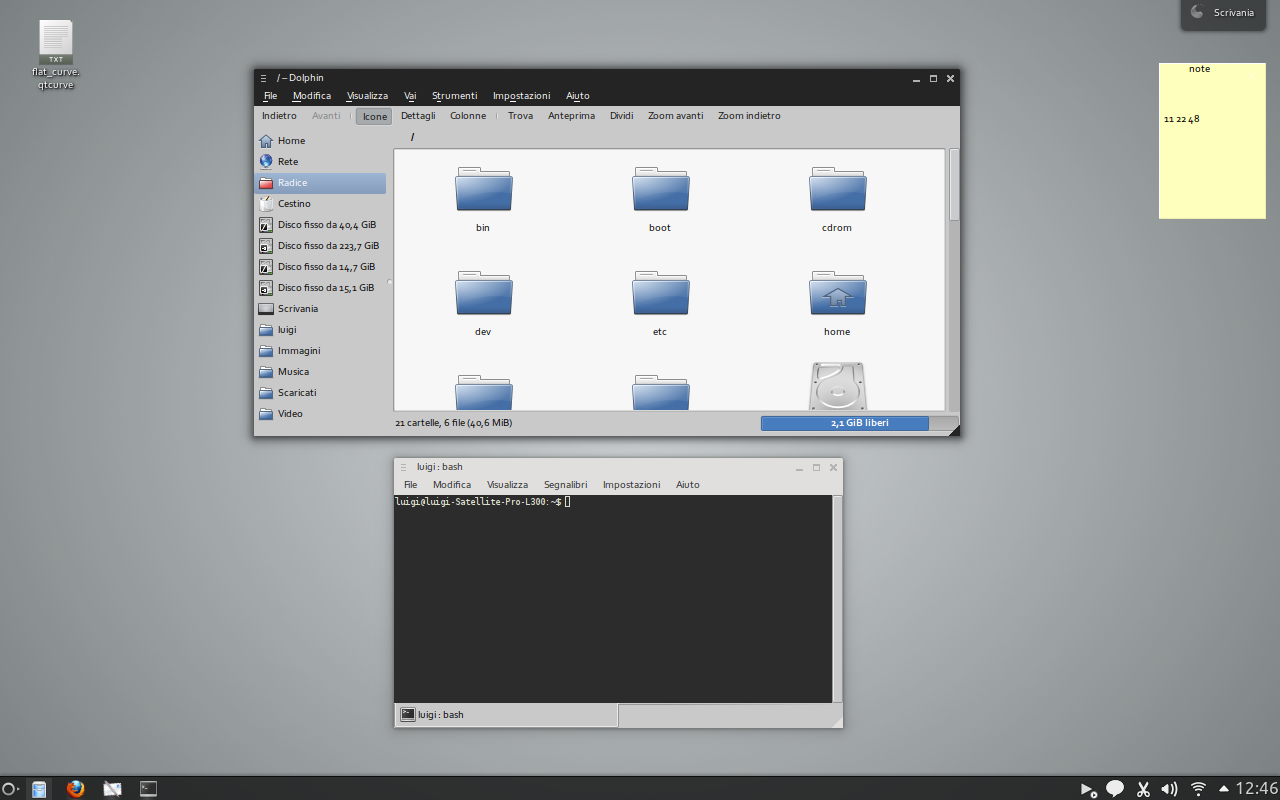Open Disco fisso da 14,7 GiB

320,267
